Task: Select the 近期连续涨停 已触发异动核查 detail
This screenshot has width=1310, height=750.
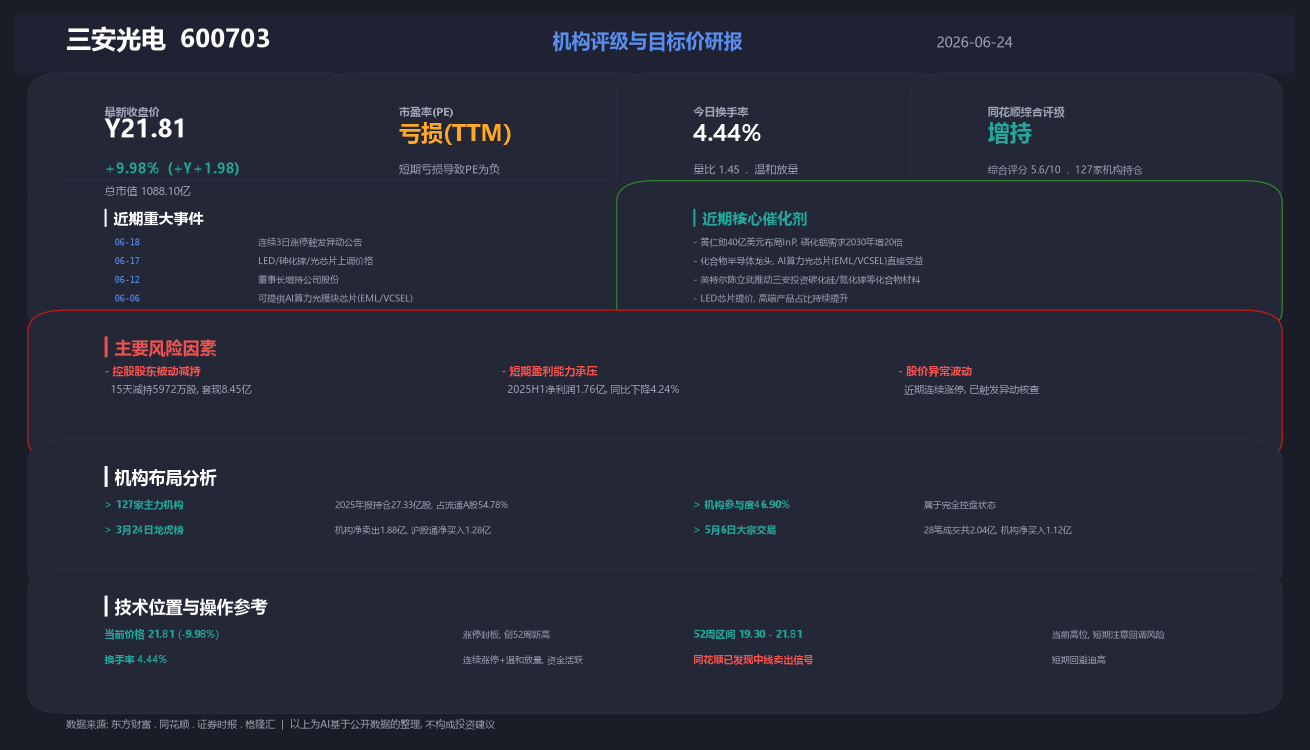Action: (x=971, y=389)
